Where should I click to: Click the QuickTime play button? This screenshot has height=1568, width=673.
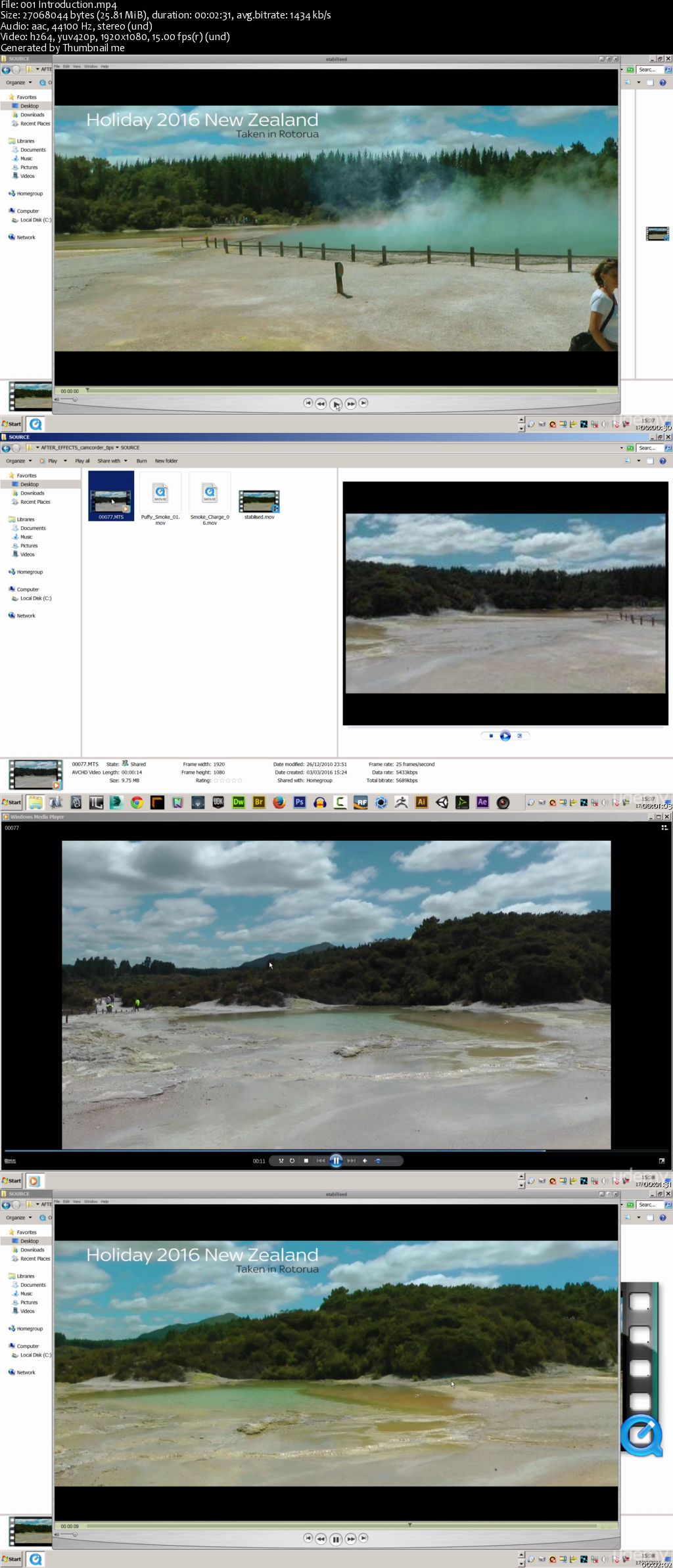tap(336, 404)
